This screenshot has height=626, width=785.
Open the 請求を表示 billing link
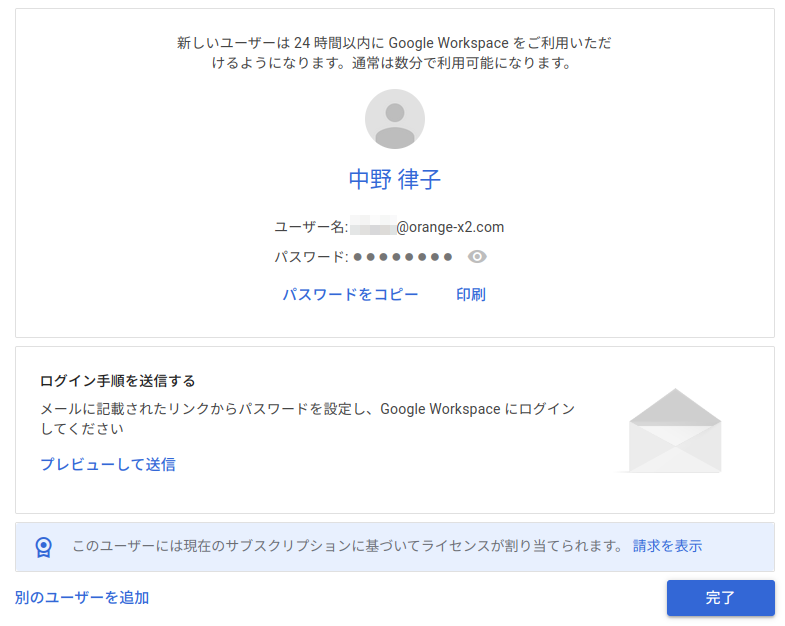click(x=667, y=546)
